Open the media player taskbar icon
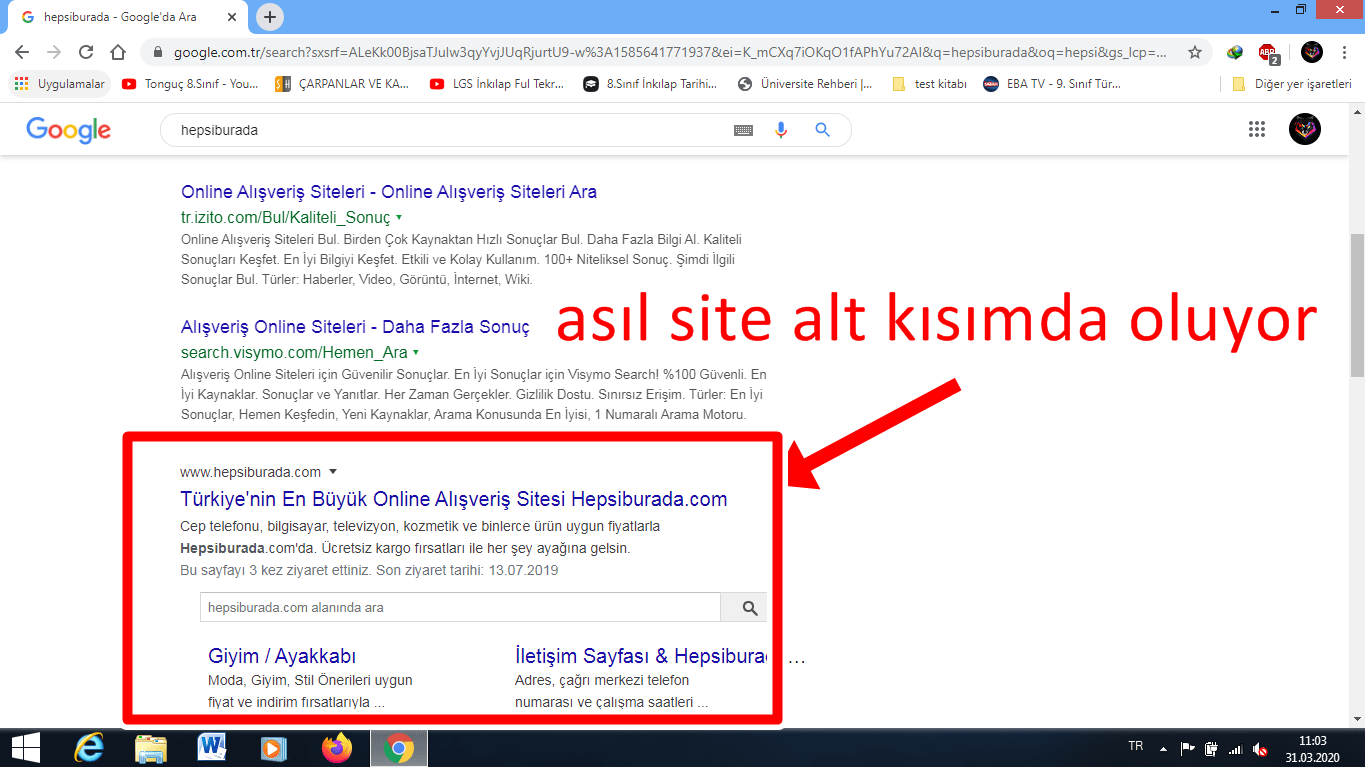This screenshot has height=767, width=1365. pyautogui.click(x=274, y=748)
